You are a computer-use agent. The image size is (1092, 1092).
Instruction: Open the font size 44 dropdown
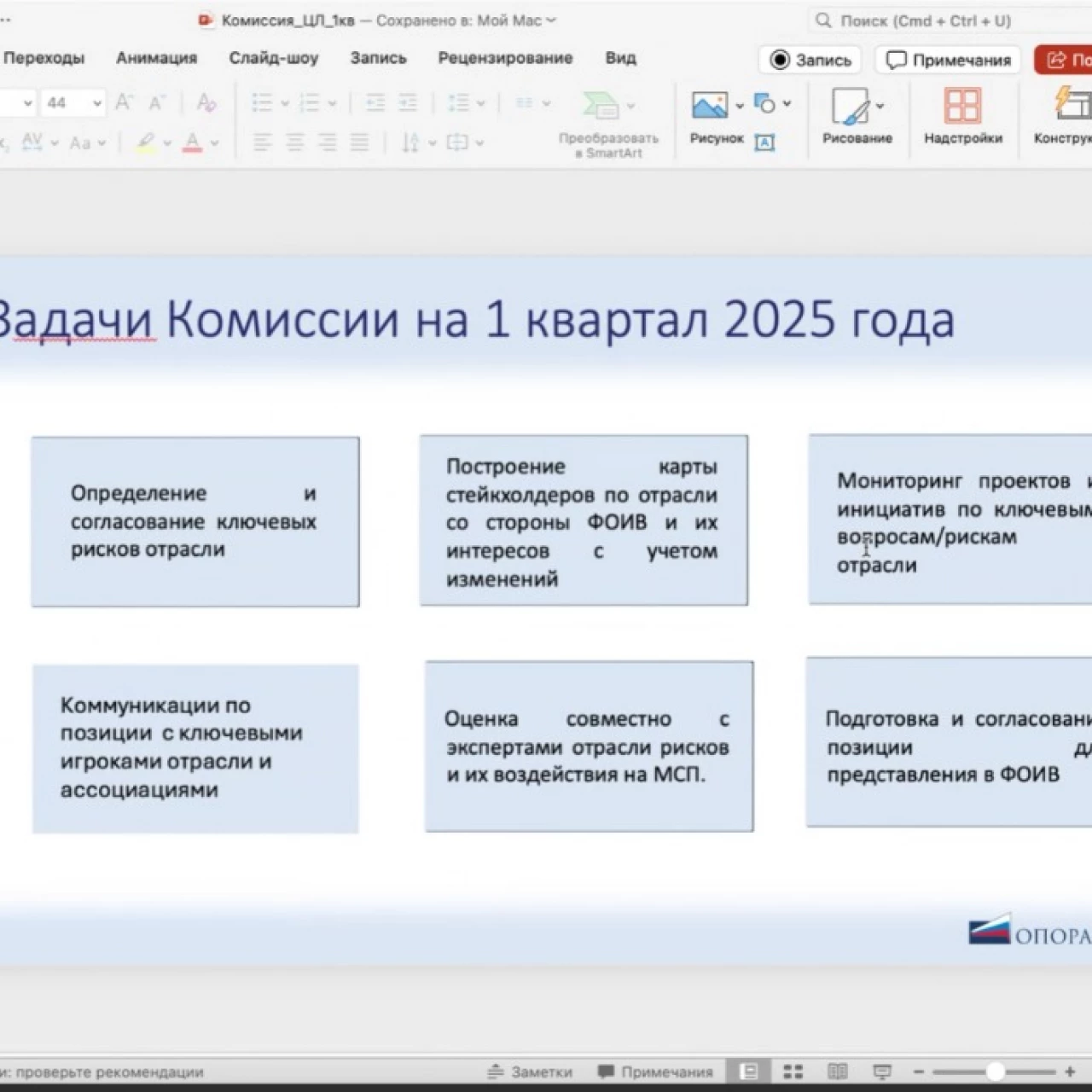tap(97, 103)
